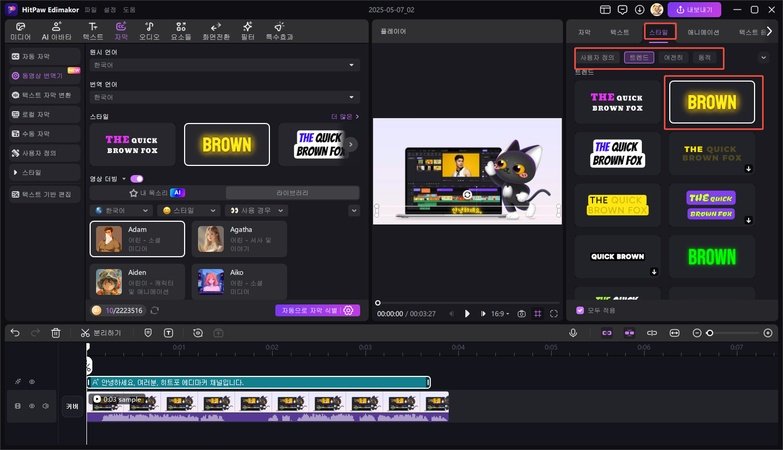
Task: Switch to 텍스트 tab in right panel
Action: pos(620,32)
